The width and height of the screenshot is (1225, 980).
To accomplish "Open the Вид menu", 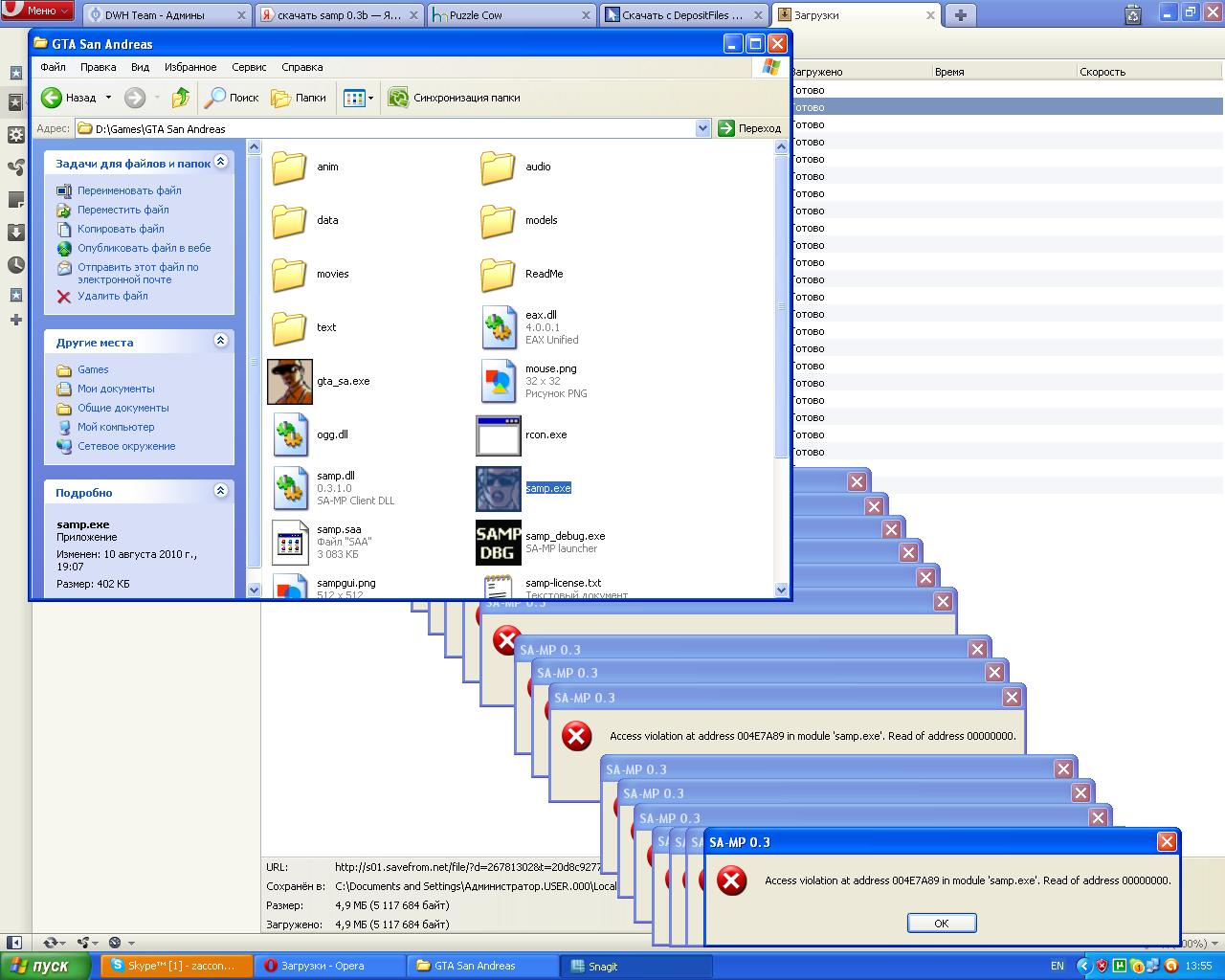I will tap(141, 67).
